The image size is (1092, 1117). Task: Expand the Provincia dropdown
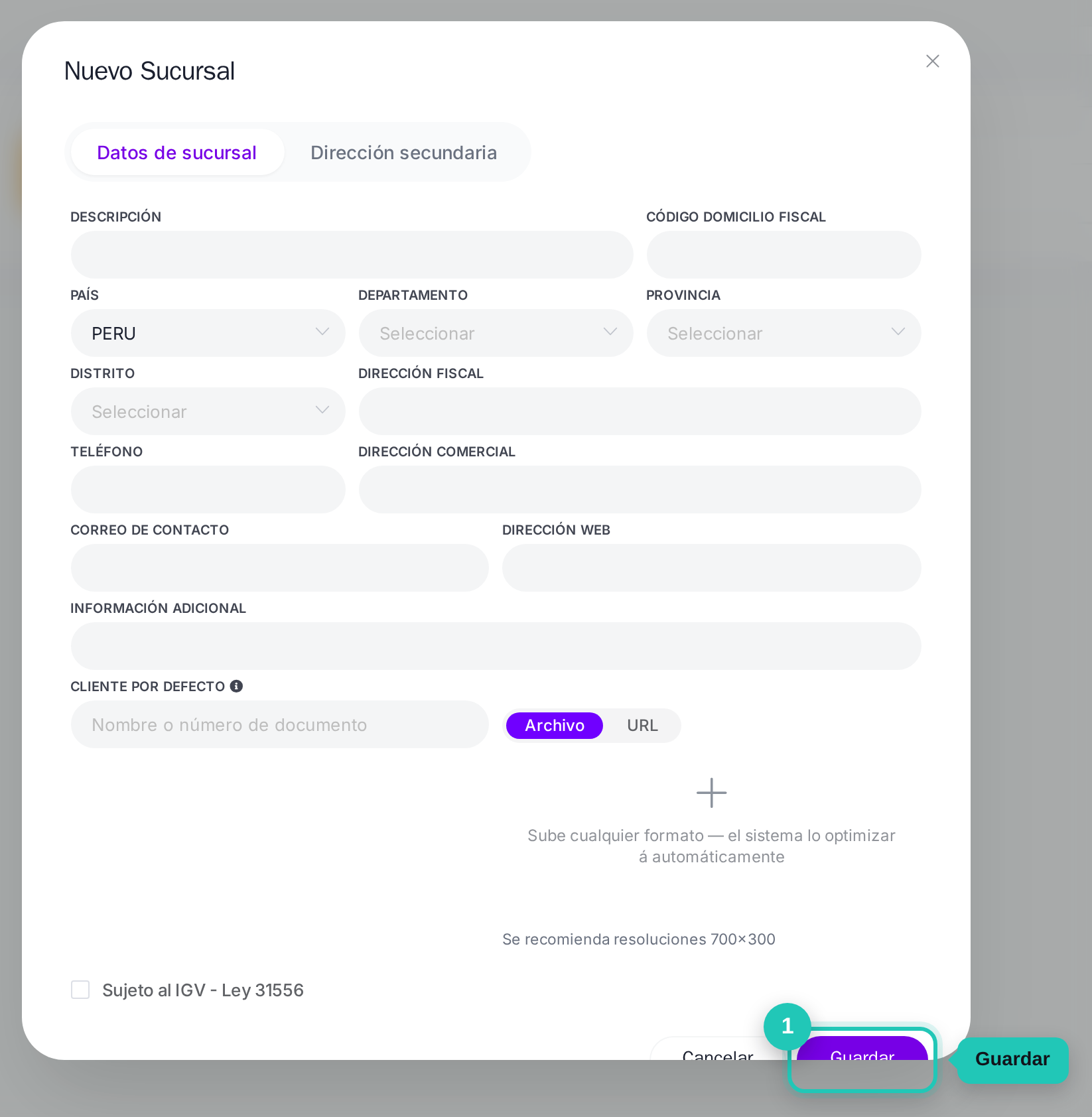pos(784,333)
